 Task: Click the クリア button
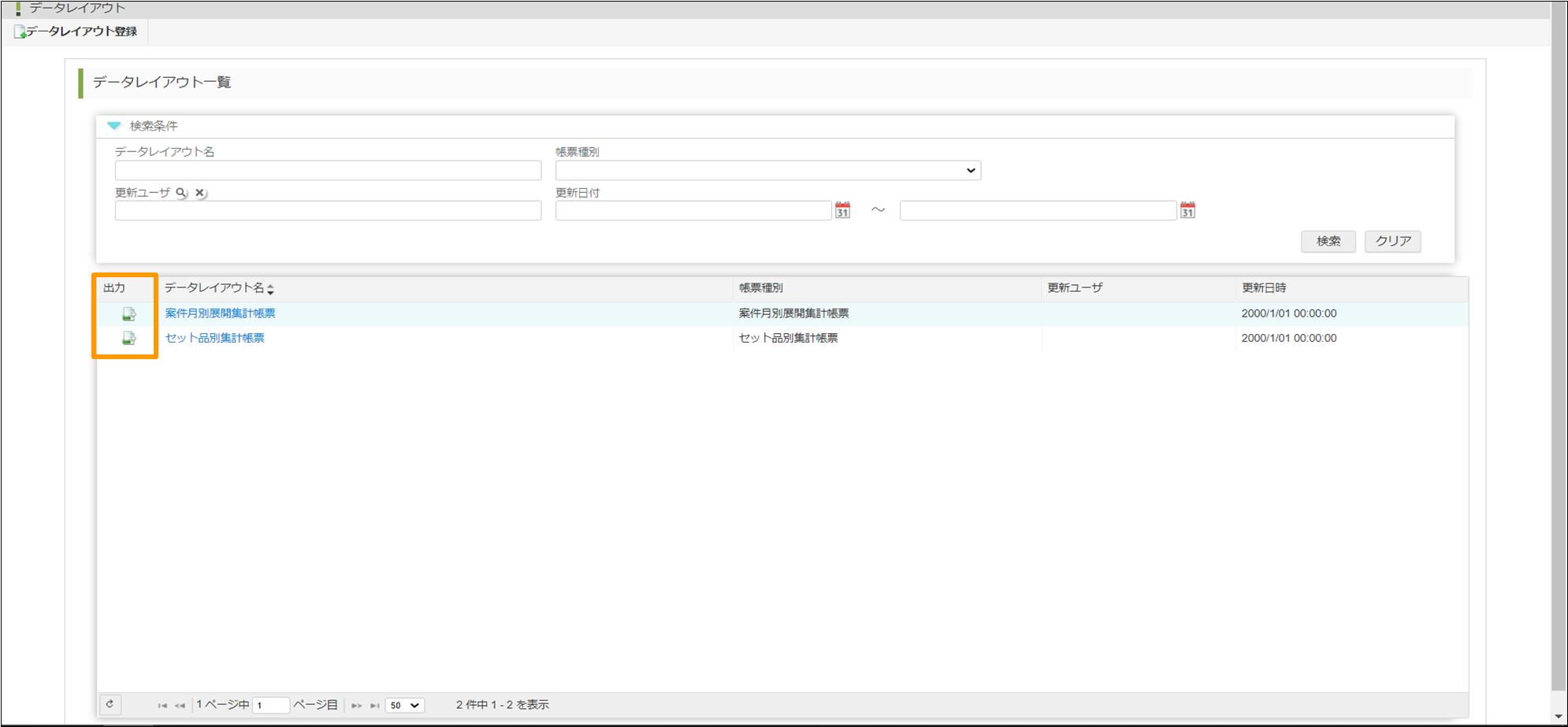(1393, 241)
